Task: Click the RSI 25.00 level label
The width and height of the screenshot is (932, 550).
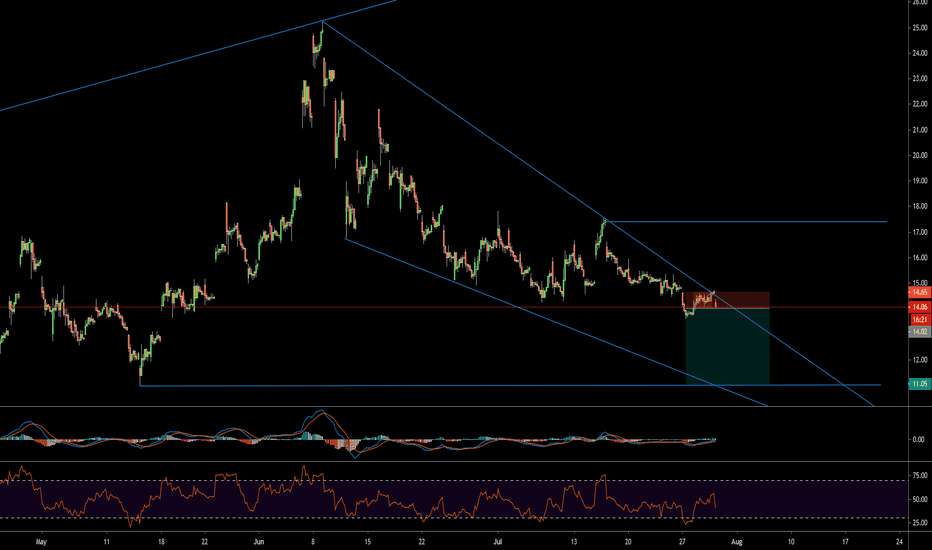Action: click(920, 523)
